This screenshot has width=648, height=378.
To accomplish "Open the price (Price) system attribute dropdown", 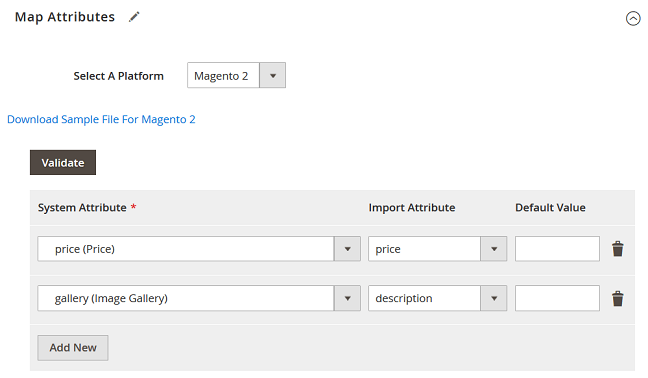I will click(x=199, y=249).
